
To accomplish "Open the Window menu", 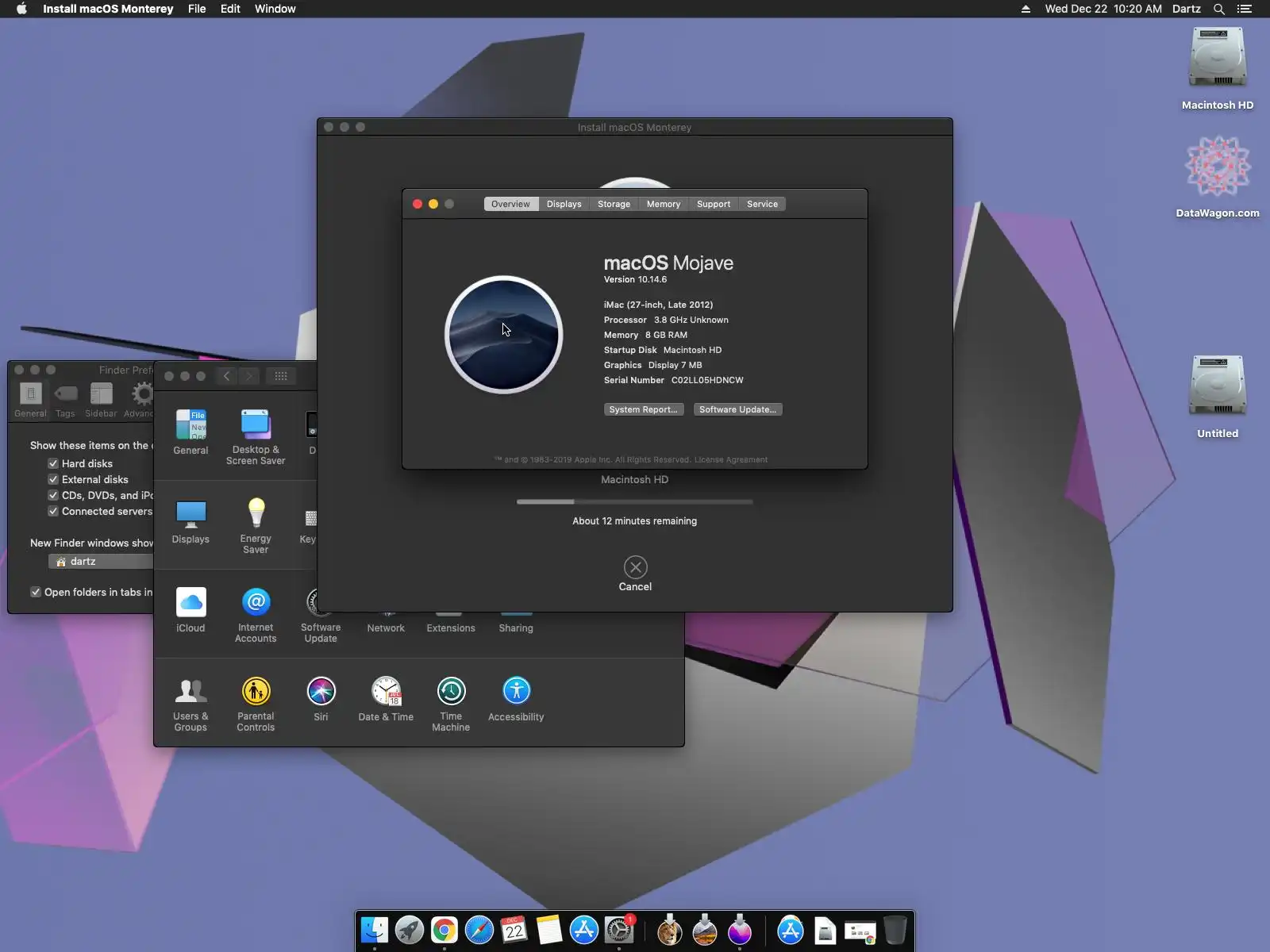I will [275, 9].
